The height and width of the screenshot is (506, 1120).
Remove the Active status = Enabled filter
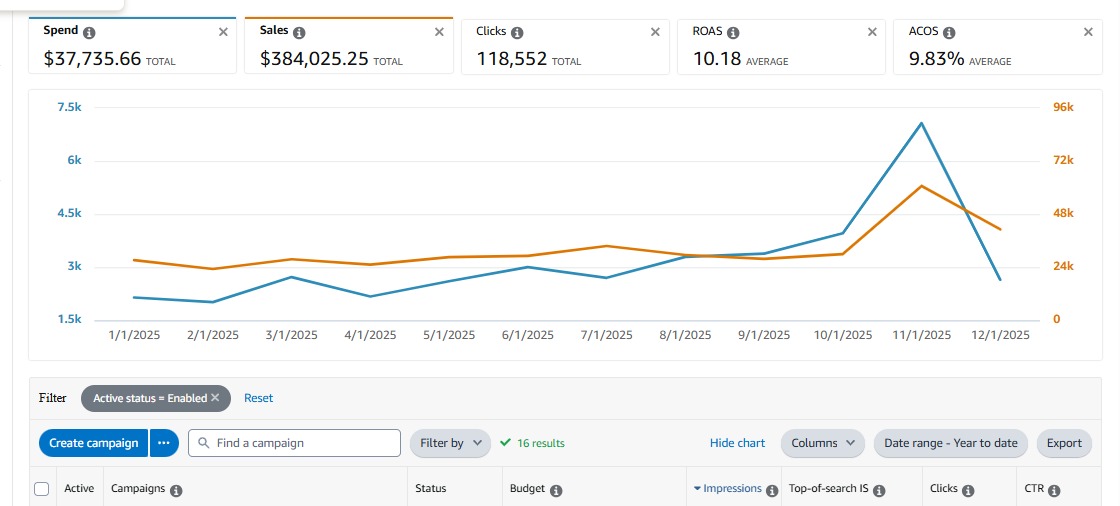coord(215,398)
